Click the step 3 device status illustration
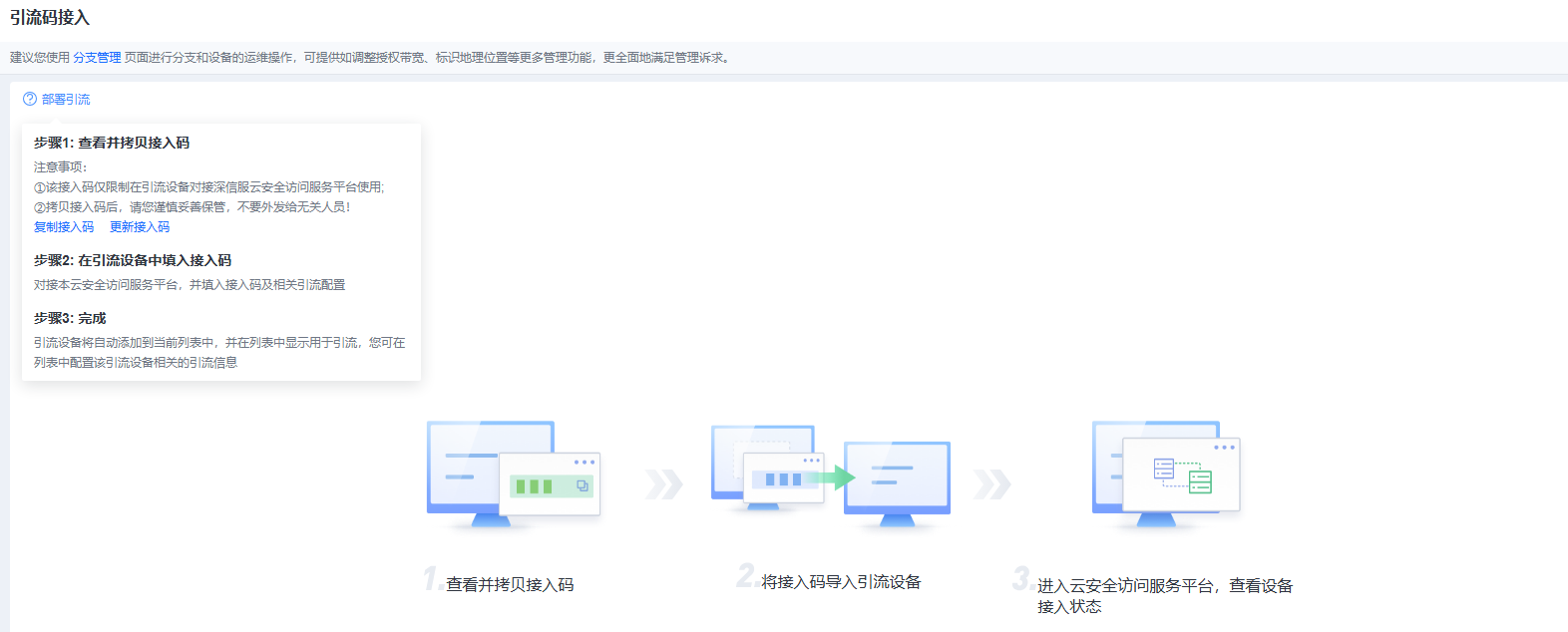 [x=1165, y=474]
